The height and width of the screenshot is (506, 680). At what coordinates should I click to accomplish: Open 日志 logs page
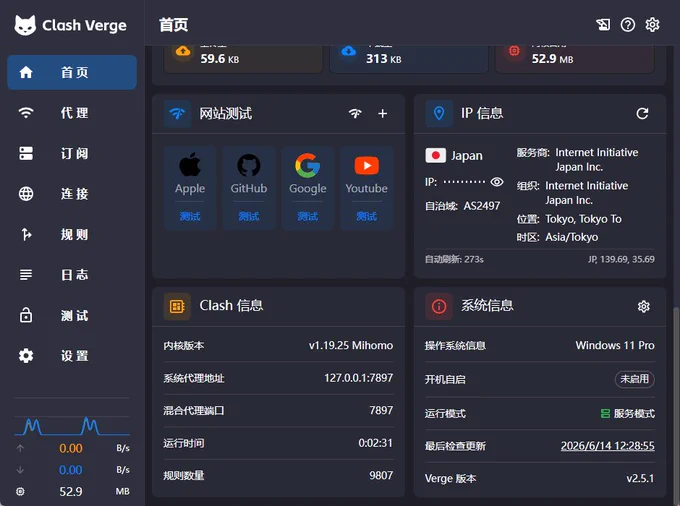[x=72, y=275]
